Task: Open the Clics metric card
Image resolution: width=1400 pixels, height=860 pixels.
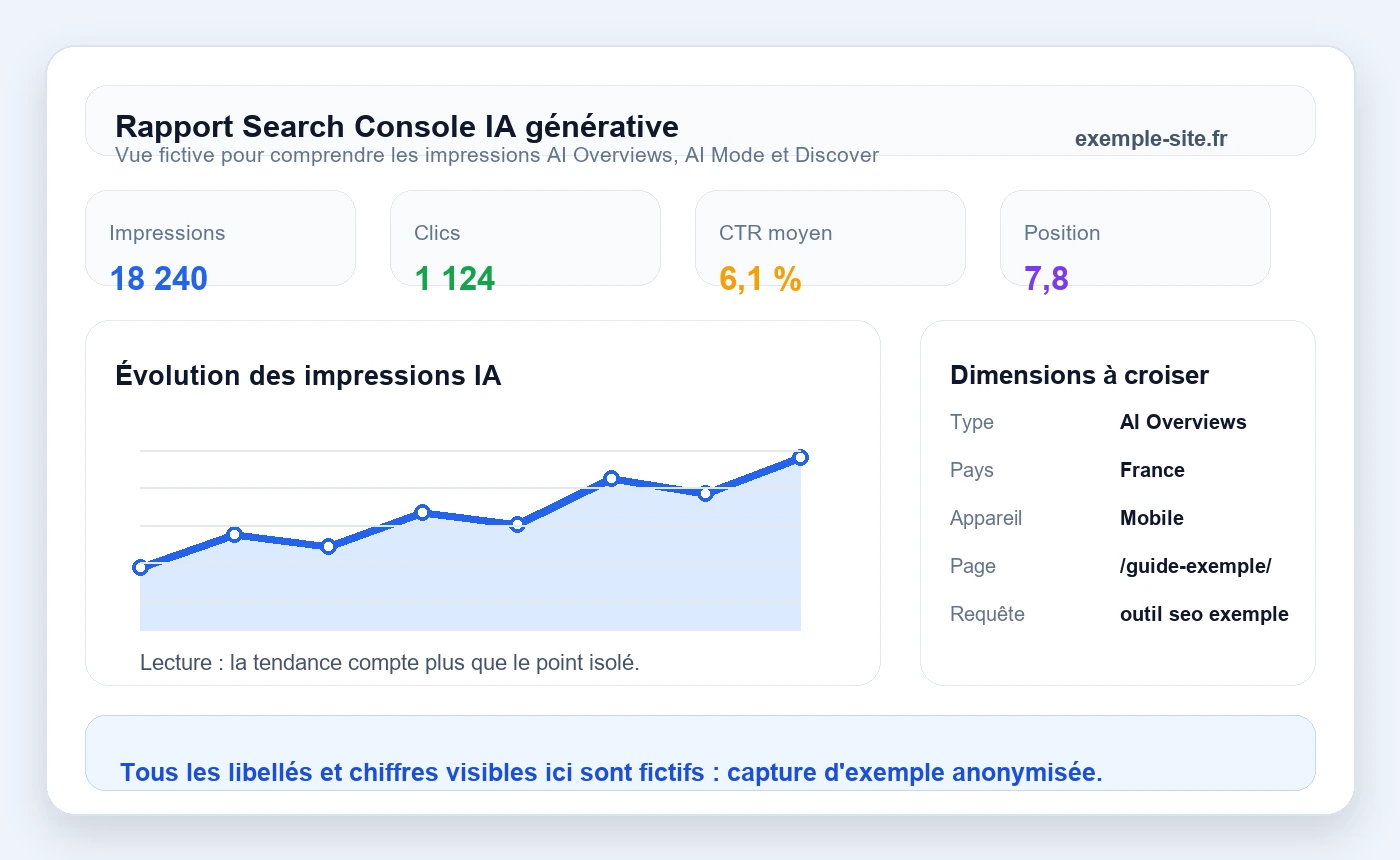Action: (x=525, y=238)
